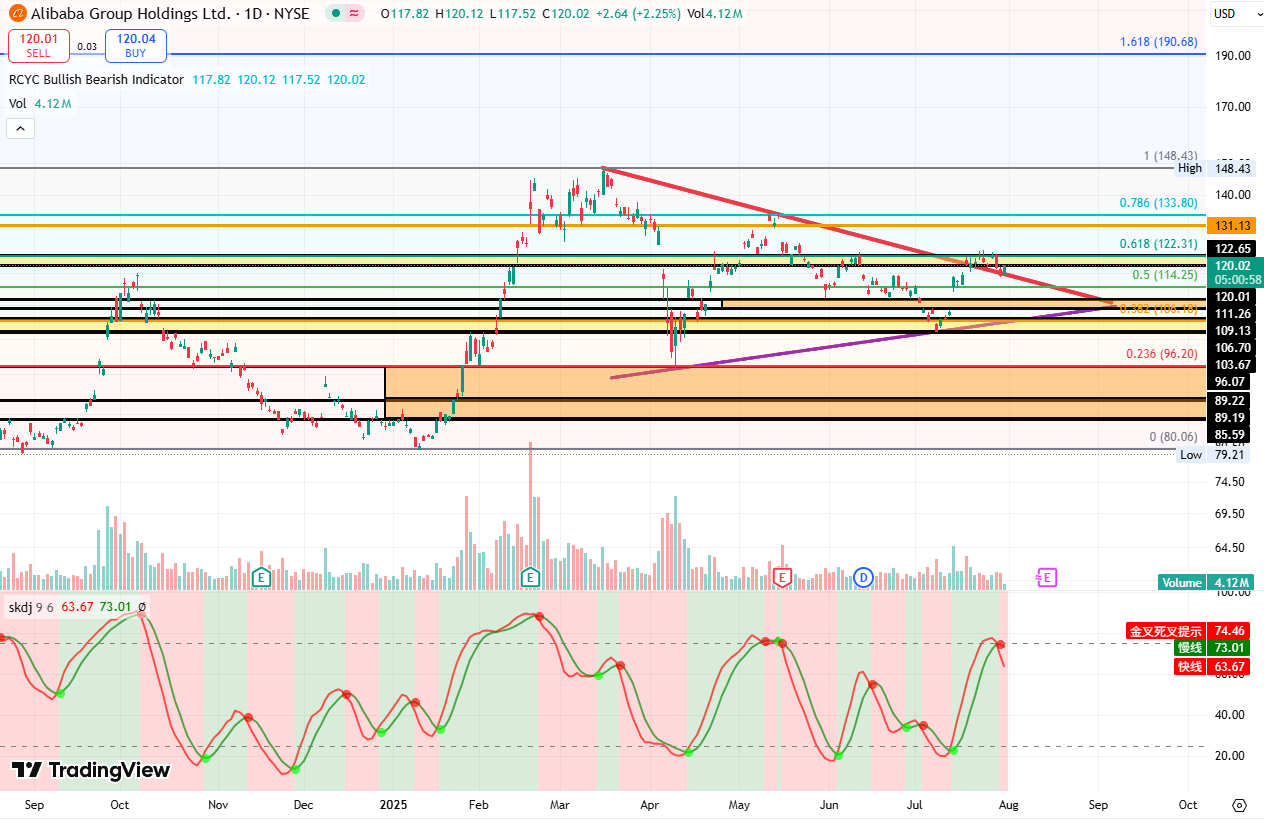Click the green market status dot indicator
The width and height of the screenshot is (1264, 820).
337,14
